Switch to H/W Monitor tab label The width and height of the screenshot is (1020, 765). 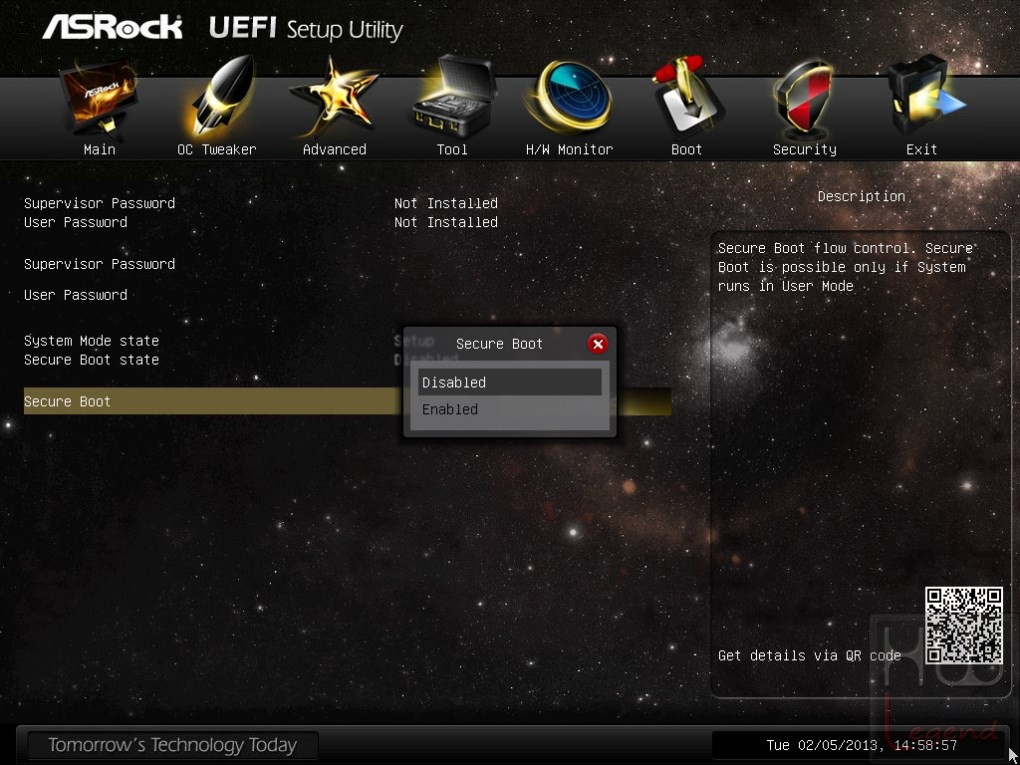click(x=569, y=150)
